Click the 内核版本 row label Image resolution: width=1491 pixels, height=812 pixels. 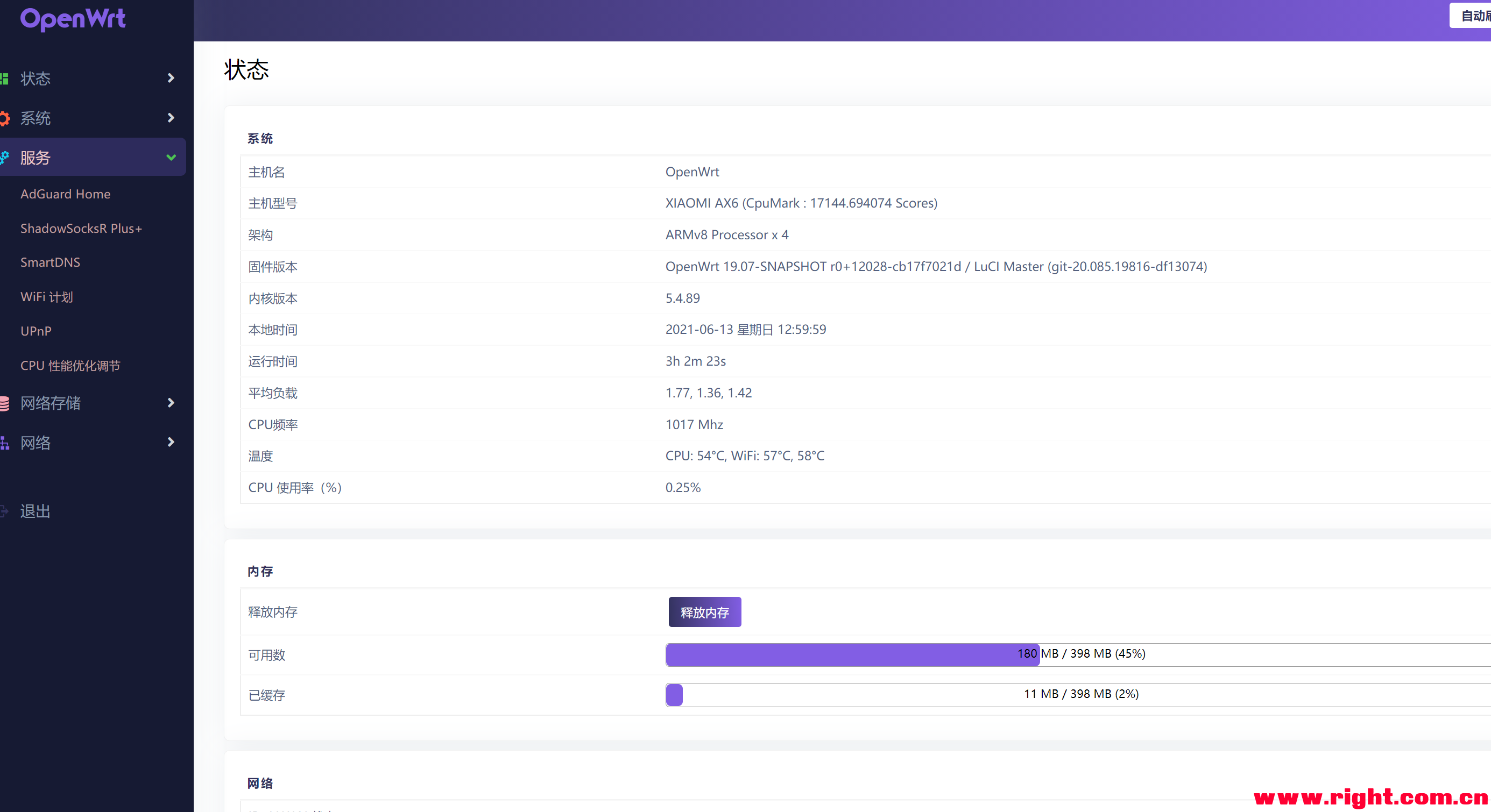point(273,298)
